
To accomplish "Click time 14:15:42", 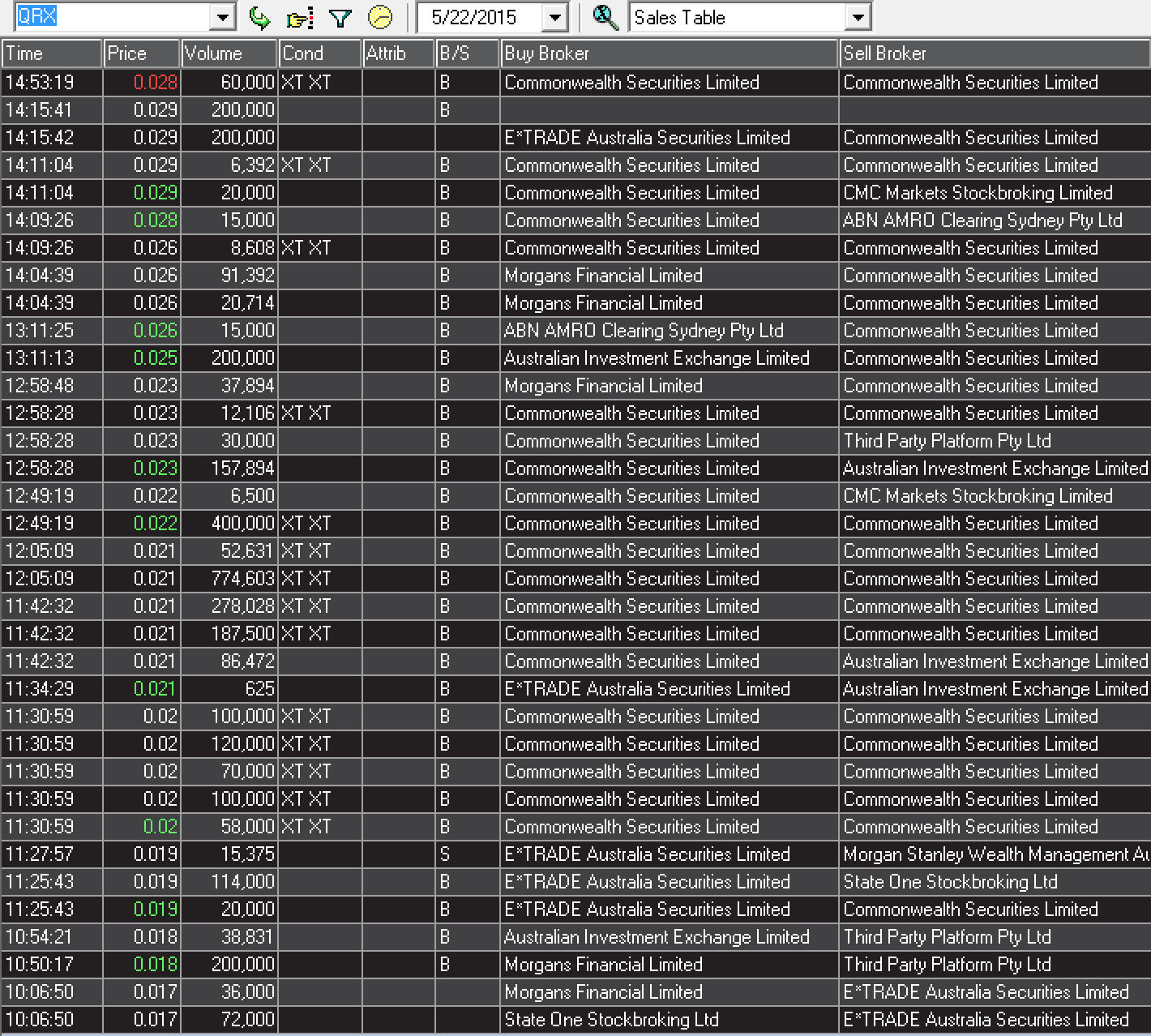I will tap(52, 138).
